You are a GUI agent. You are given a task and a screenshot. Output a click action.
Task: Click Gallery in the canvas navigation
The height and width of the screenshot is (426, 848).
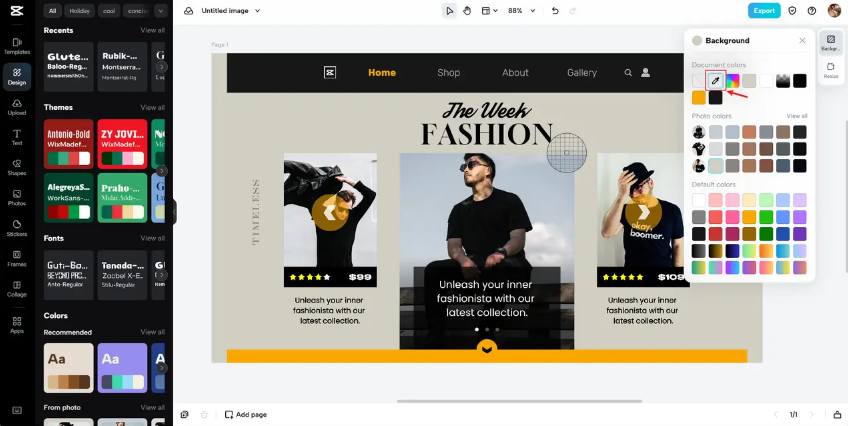[582, 72]
